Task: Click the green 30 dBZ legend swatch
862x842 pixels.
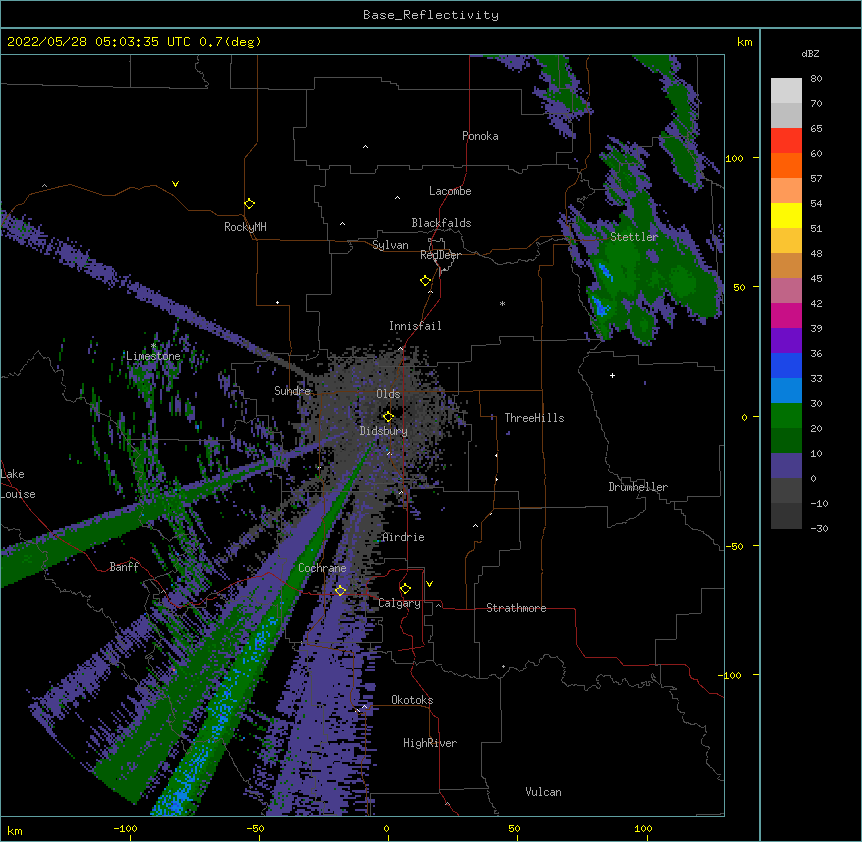Action: 786,416
